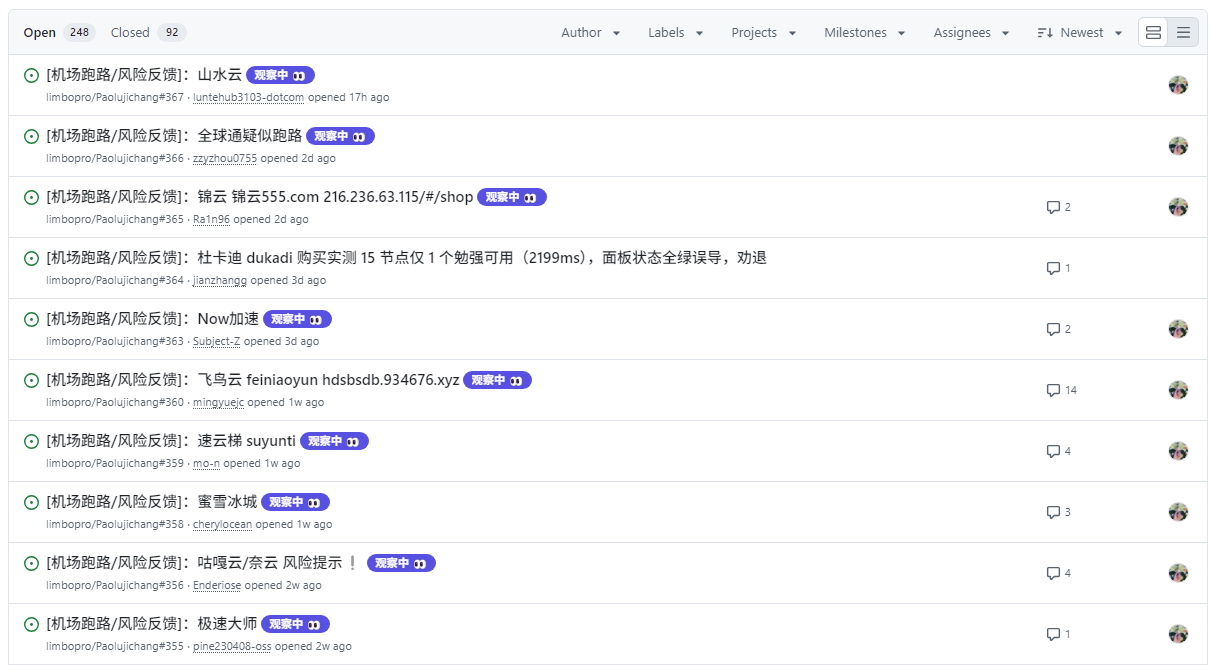Open the Author filter dropdown
This screenshot has width=1210, height=665.
pos(591,33)
